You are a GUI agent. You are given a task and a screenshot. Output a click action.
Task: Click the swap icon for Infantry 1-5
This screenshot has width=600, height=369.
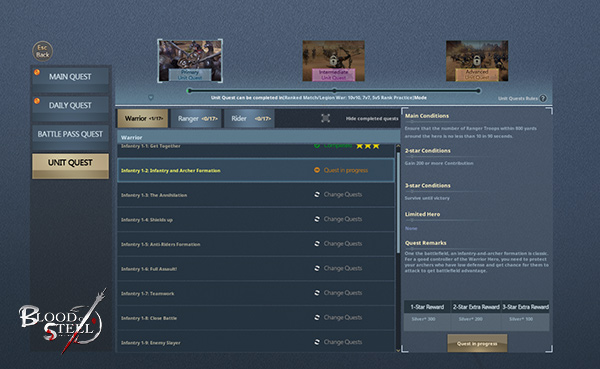click(317, 244)
